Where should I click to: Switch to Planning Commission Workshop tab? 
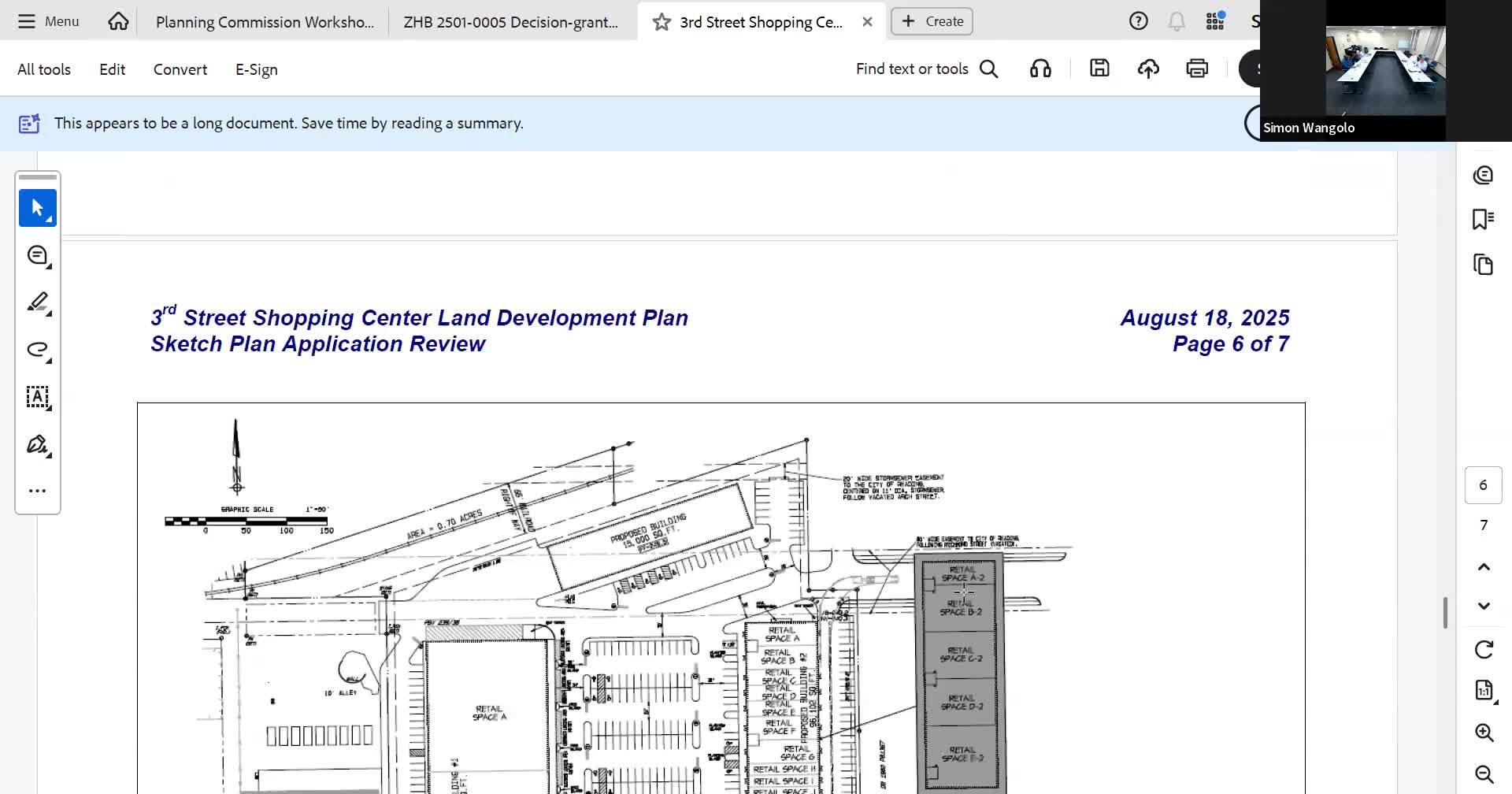point(265,22)
